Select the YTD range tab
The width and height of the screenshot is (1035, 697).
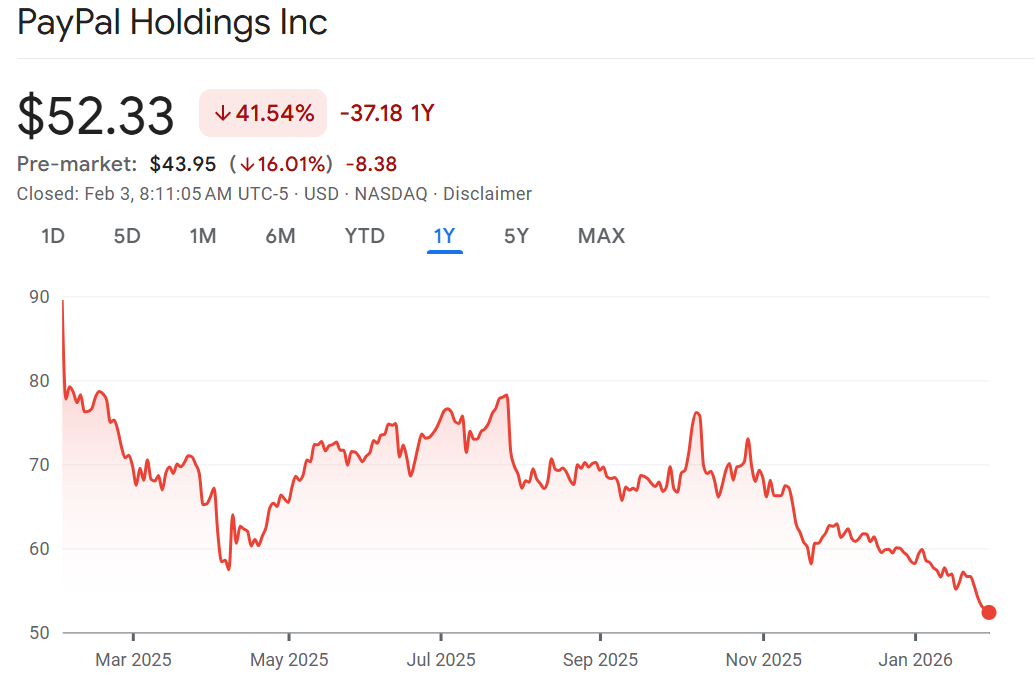pos(364,236)
